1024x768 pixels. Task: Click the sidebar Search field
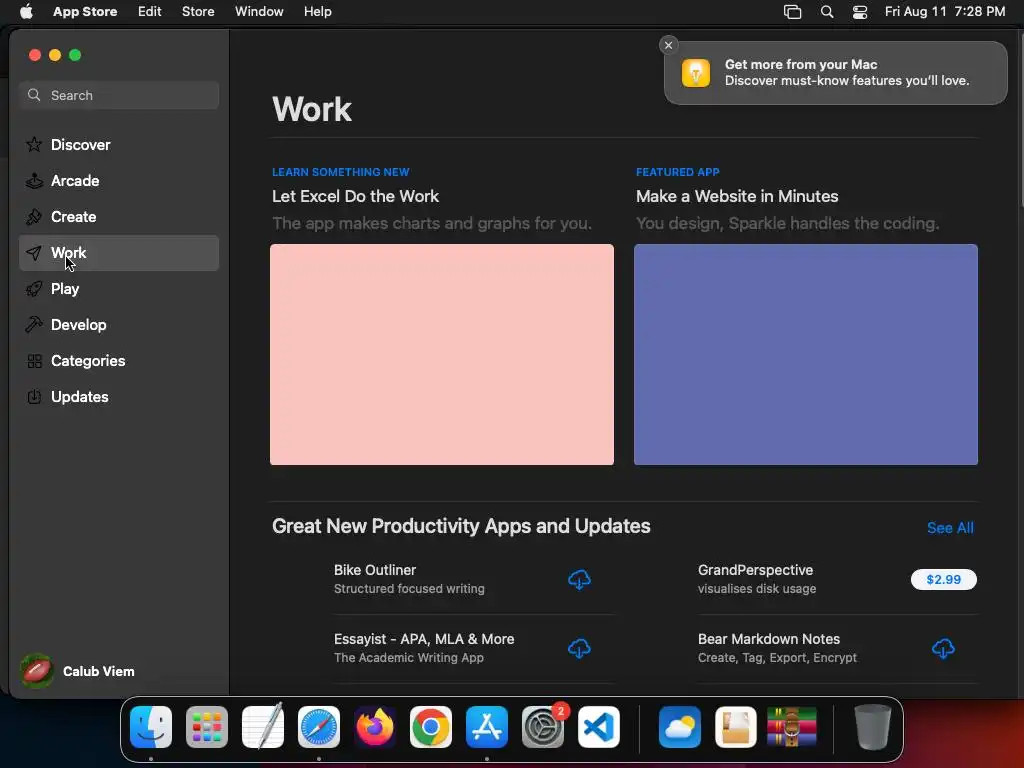coord(119,95)
